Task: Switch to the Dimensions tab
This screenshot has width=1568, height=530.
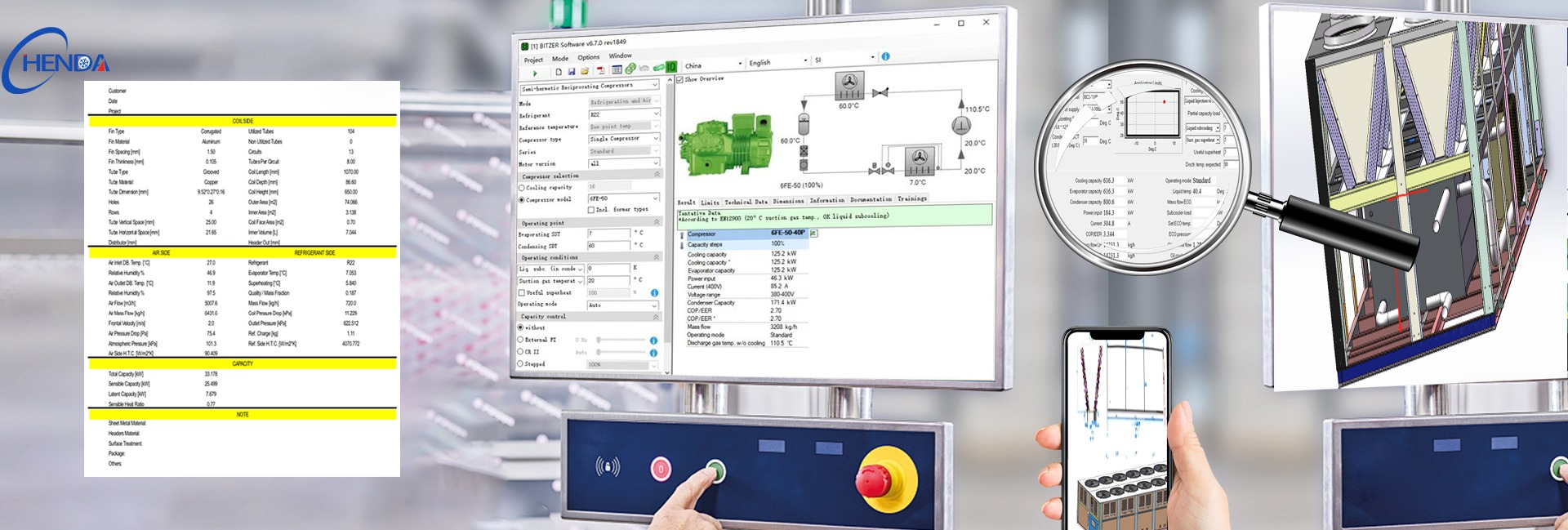Action: click(x=788, y=200)
